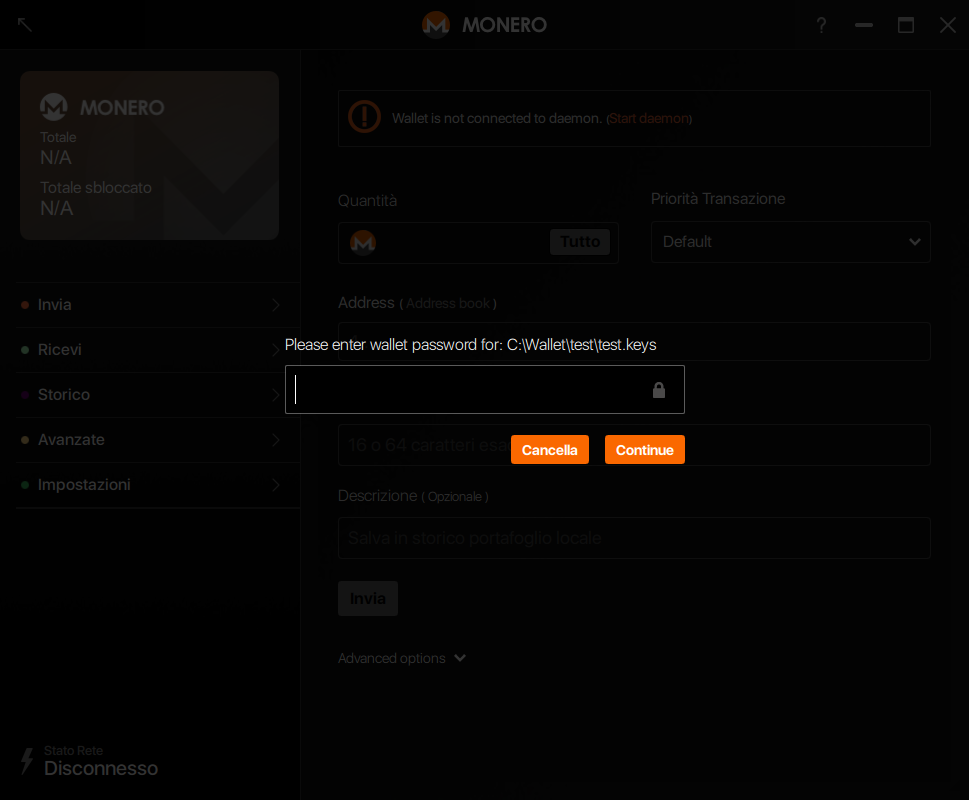Click the Continue button in password dialog

pos(644,450)
